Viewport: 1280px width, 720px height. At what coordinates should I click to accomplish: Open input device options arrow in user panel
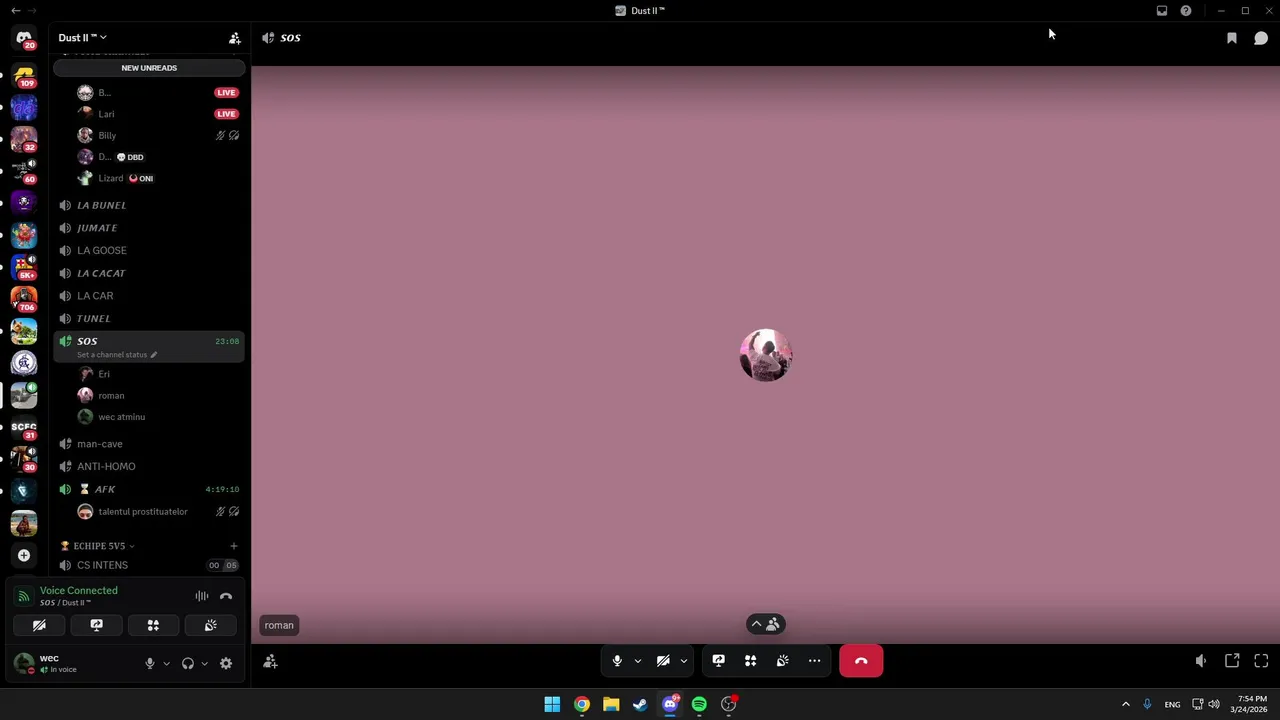click(x=166, y=663)
